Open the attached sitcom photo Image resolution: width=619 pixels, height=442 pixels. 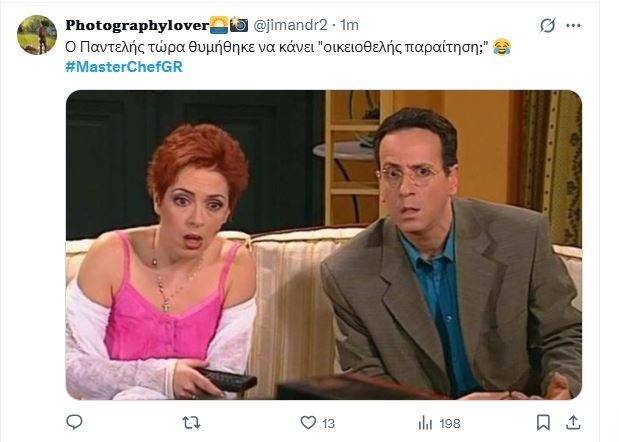324,245
